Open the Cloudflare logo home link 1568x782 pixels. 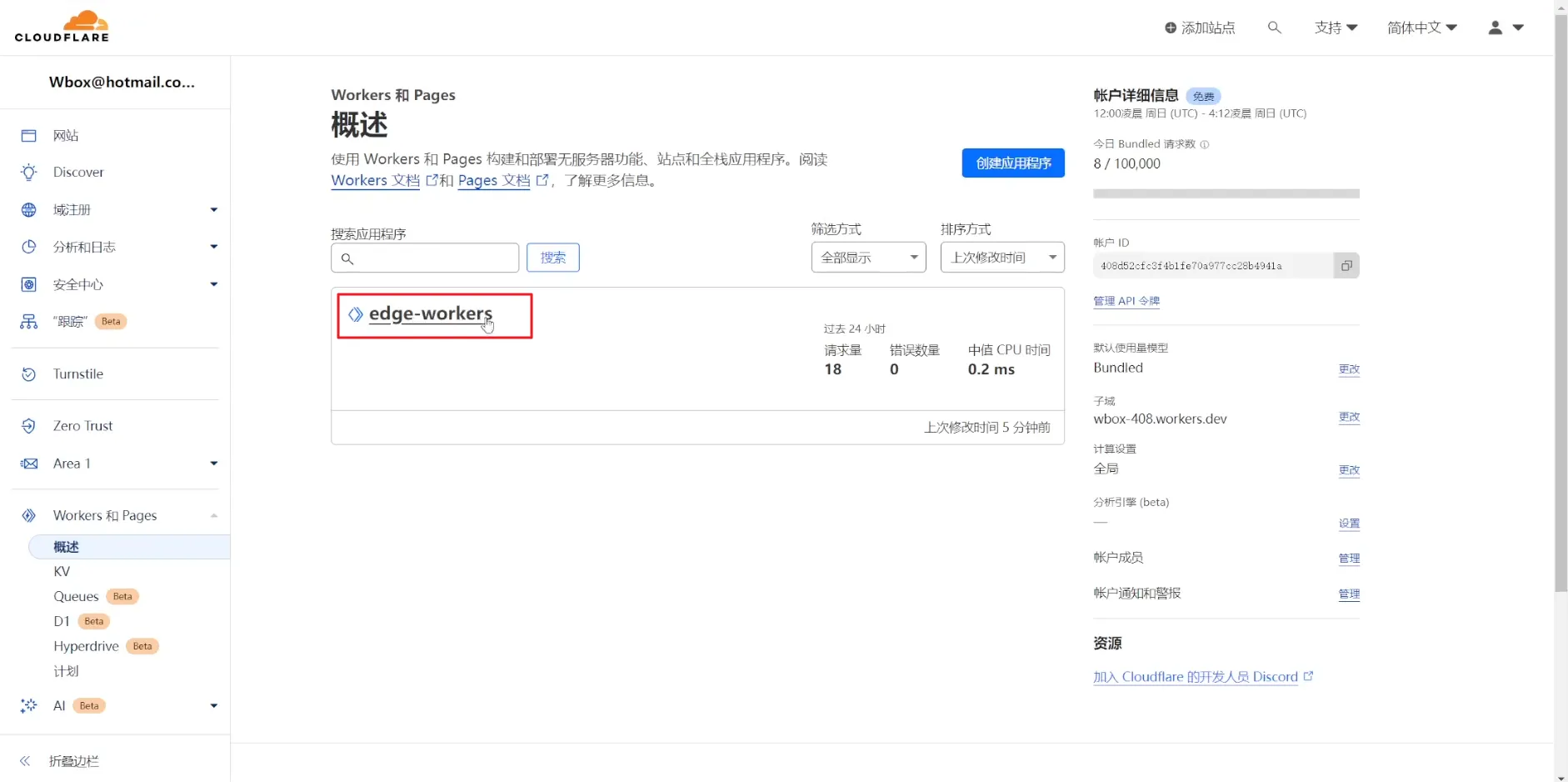(62, 27)
